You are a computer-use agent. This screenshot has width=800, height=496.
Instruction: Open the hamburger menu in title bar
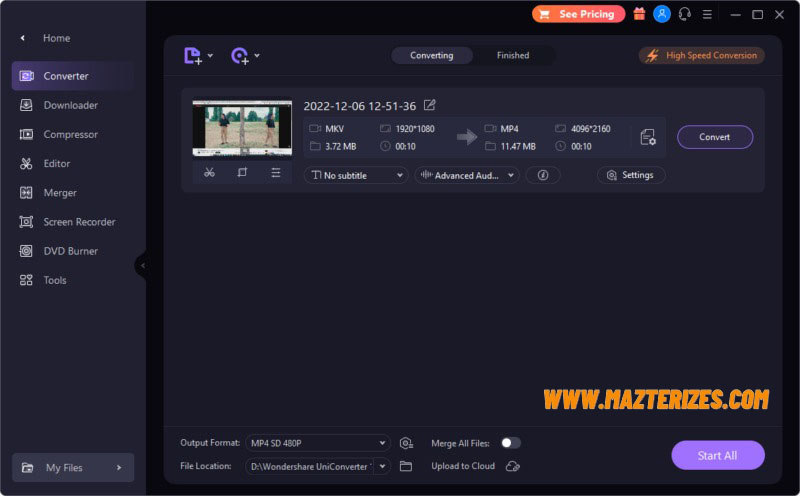(707, 15)
